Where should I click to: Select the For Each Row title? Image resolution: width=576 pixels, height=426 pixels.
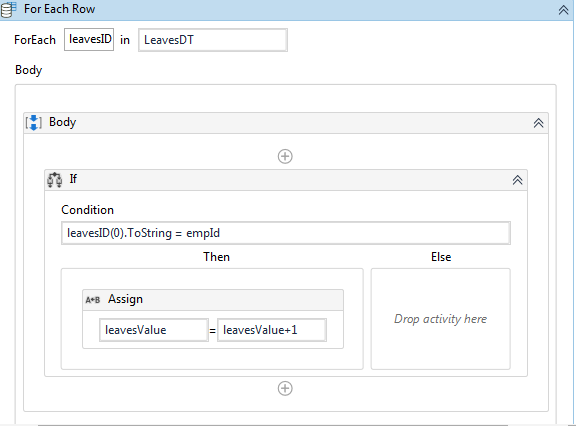(x=60, y=9)
